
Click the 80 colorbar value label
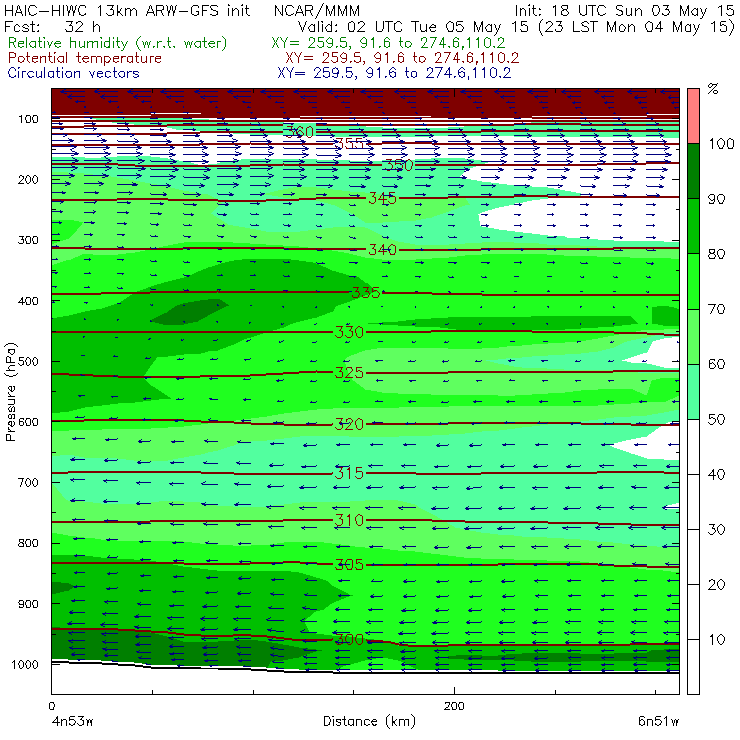[716, 254]
